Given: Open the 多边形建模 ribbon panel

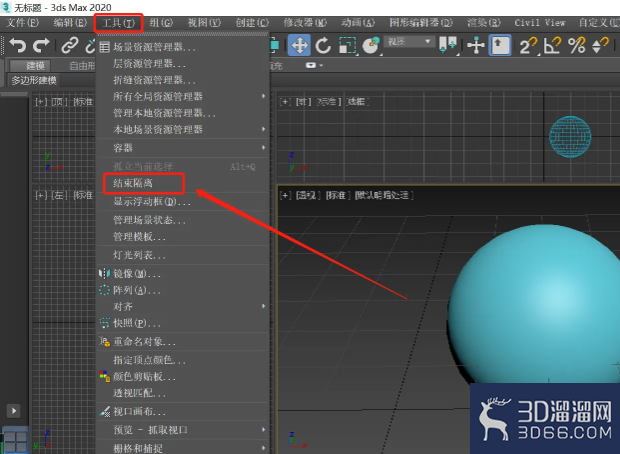Looking at the screenshot, I should click(34, 81).
